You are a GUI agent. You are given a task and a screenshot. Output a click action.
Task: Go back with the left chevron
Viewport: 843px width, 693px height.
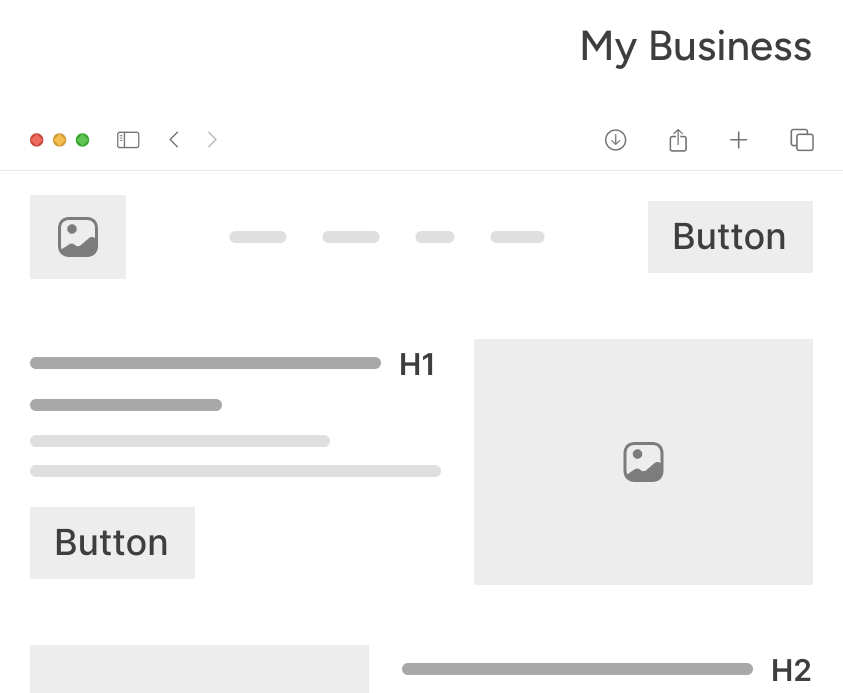pos(174,140)
